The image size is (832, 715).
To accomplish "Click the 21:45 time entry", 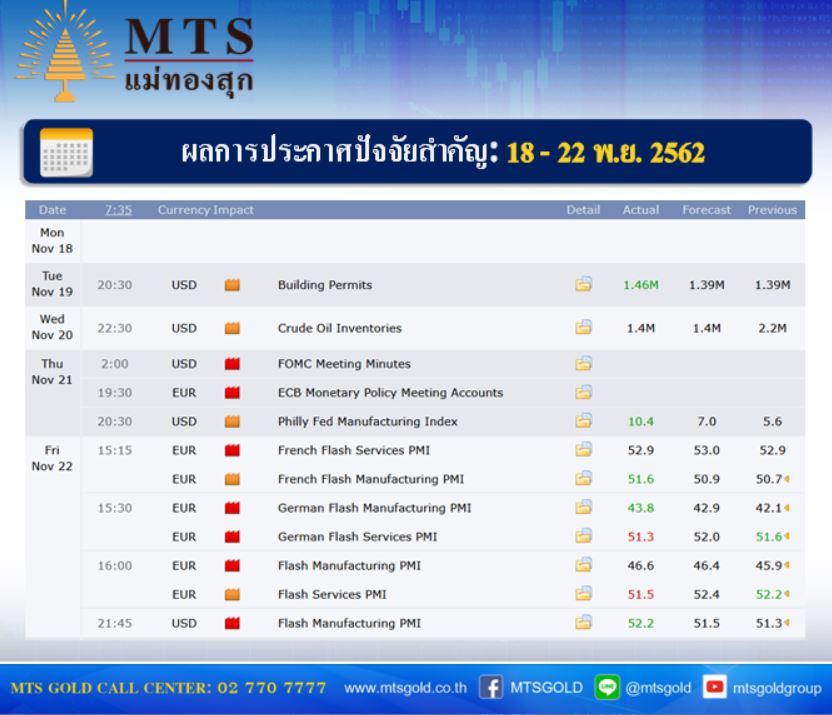I will click(115, 623).
